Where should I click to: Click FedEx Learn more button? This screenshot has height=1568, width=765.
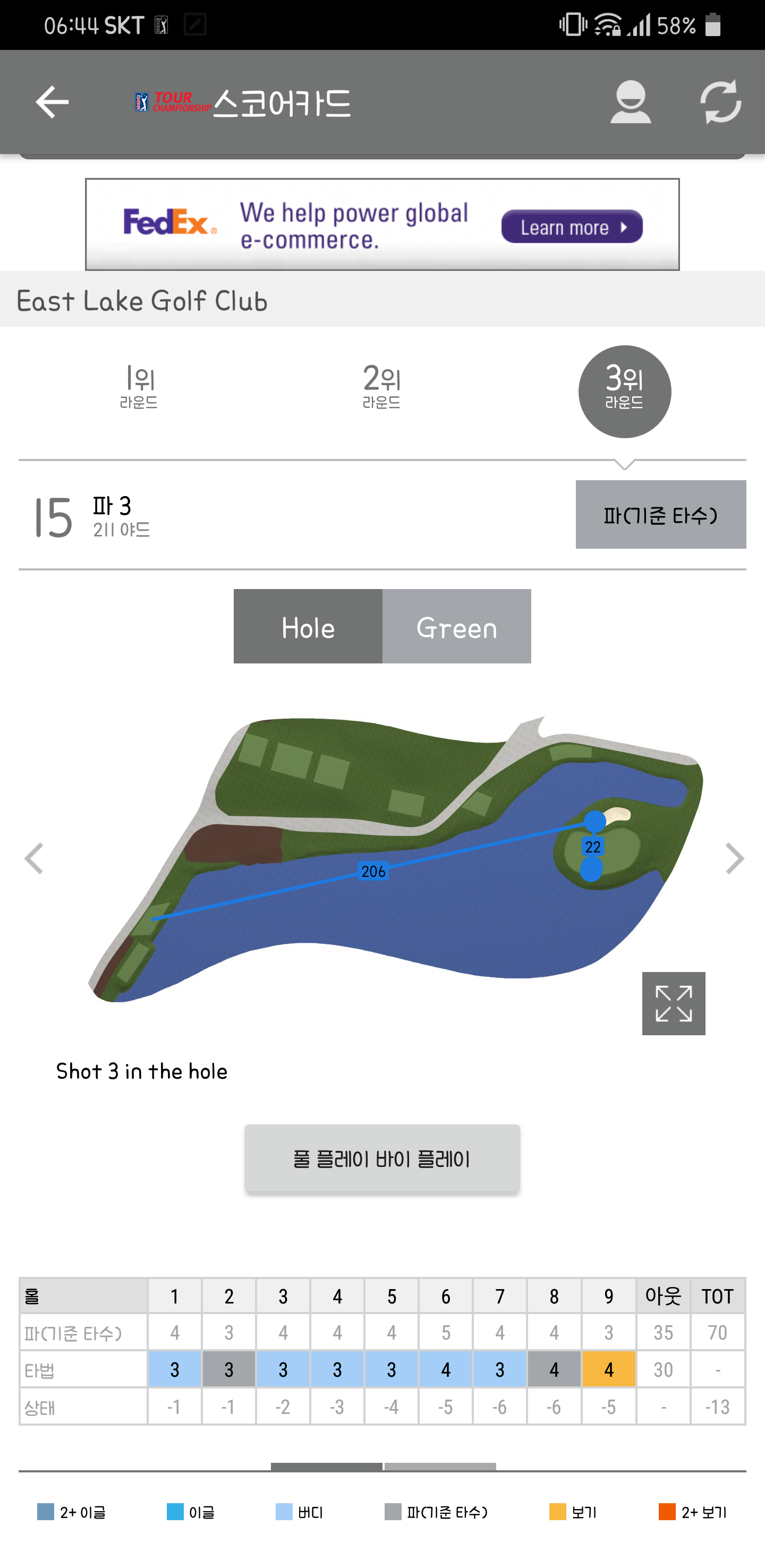[x=572, y=226]
